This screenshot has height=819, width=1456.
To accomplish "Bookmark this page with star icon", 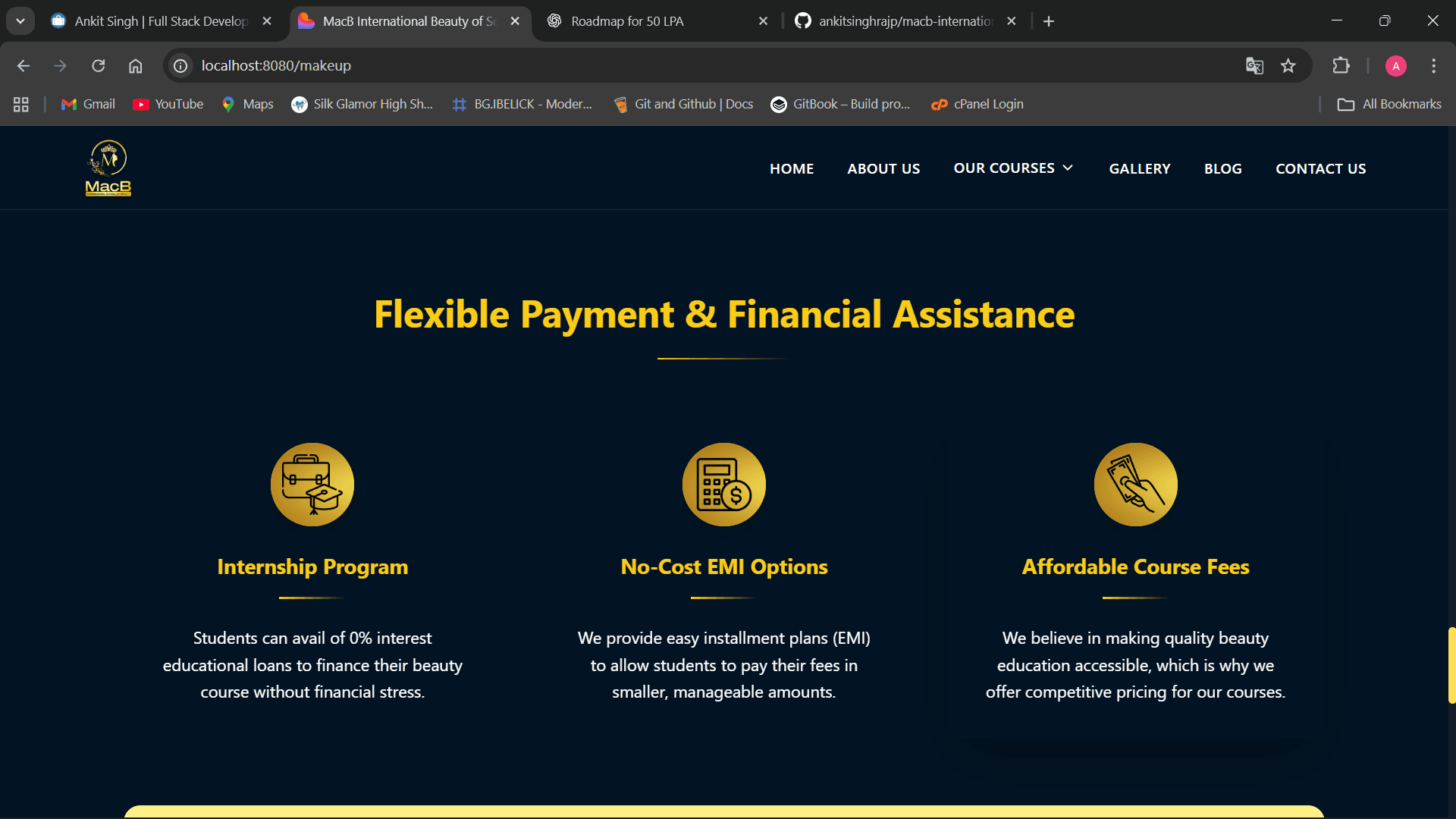I will coord(1288,66).
